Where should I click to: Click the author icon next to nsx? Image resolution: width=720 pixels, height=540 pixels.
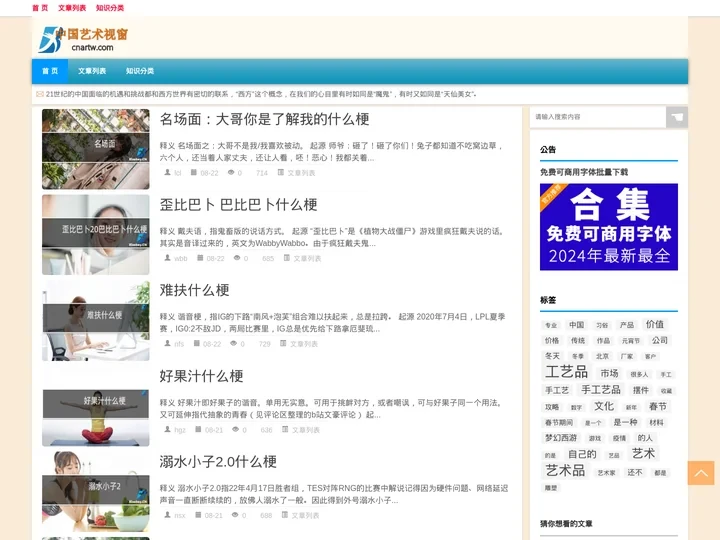[167, 515]
